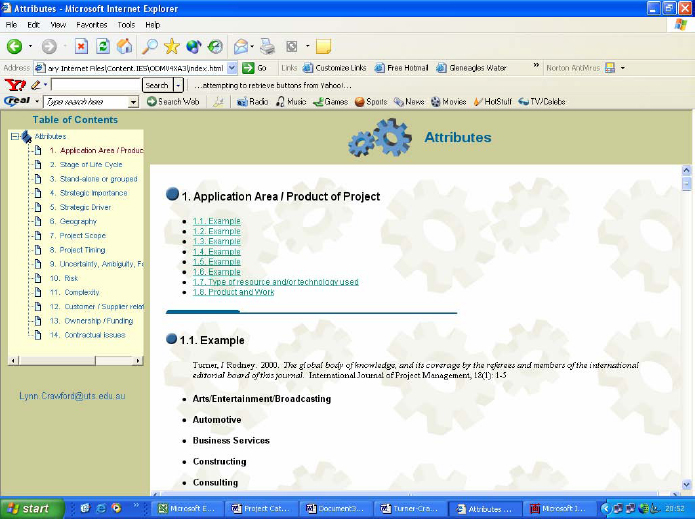Screen dimensions: 695x519
Task: Collapse the Attributes tree node
Action: (14, 137)
